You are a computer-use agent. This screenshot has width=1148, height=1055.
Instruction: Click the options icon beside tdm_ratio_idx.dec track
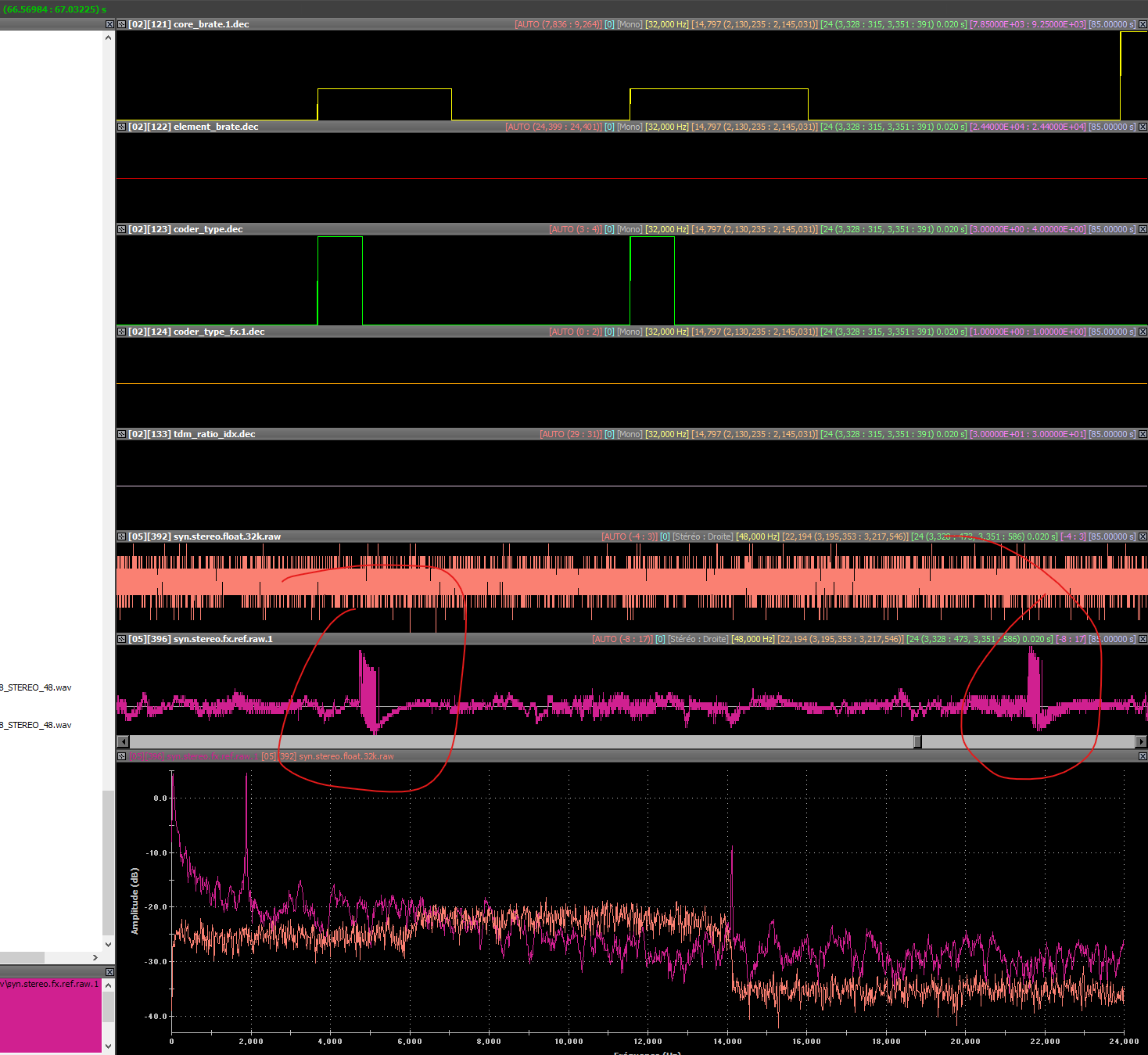point(121,434)
